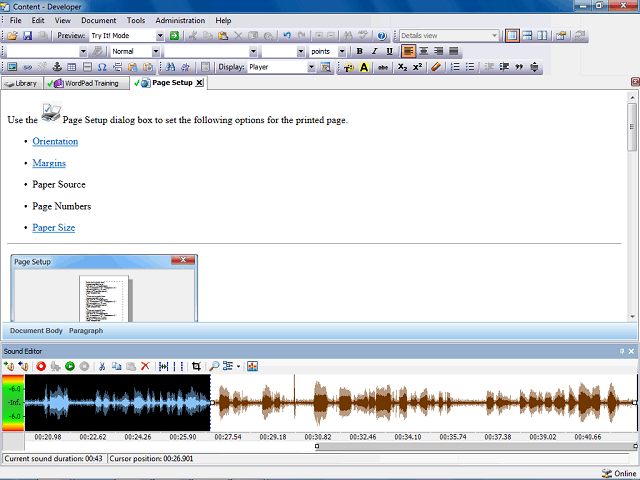Click the magnifier zoom icon in Sound Editor
Screen dimensions: 640x480
(x=214, y=366)
